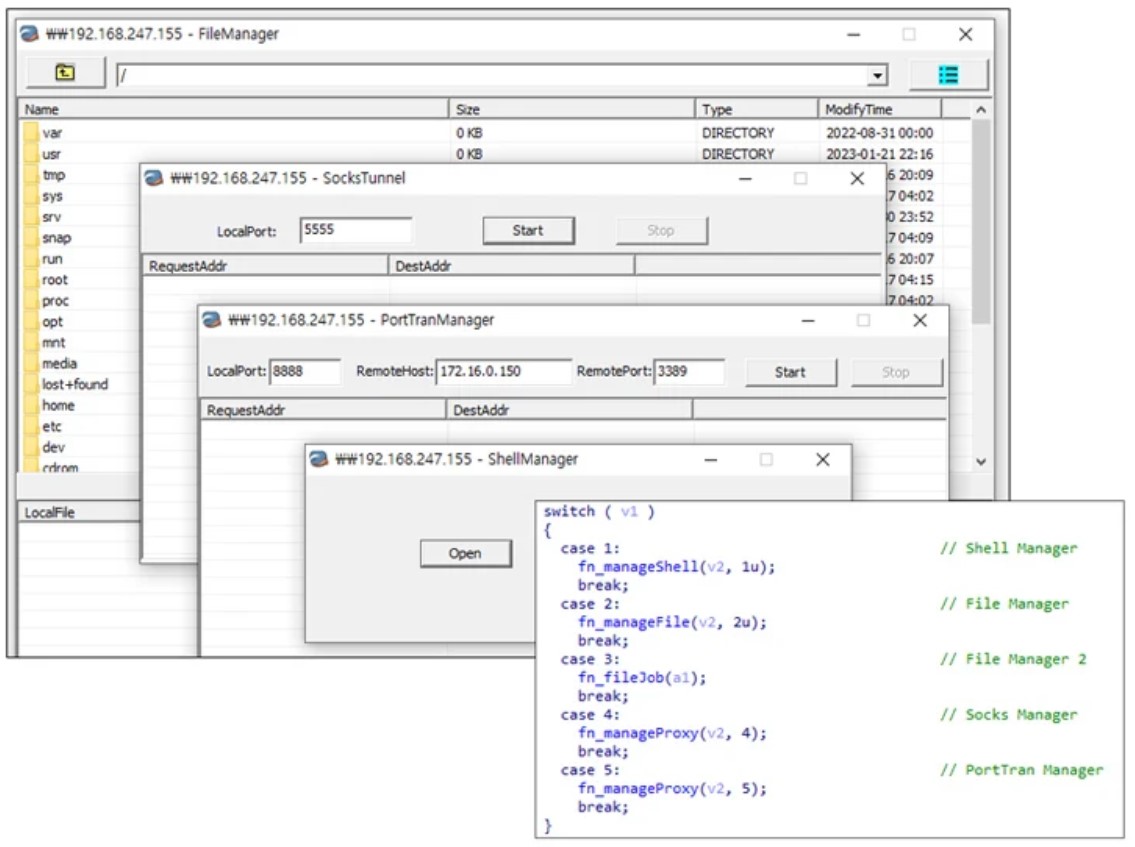Image resolution: width=1135 pixels, height=847 pixels.
Task: Close the SocksTunnel window
Action: tap(857, 179)
